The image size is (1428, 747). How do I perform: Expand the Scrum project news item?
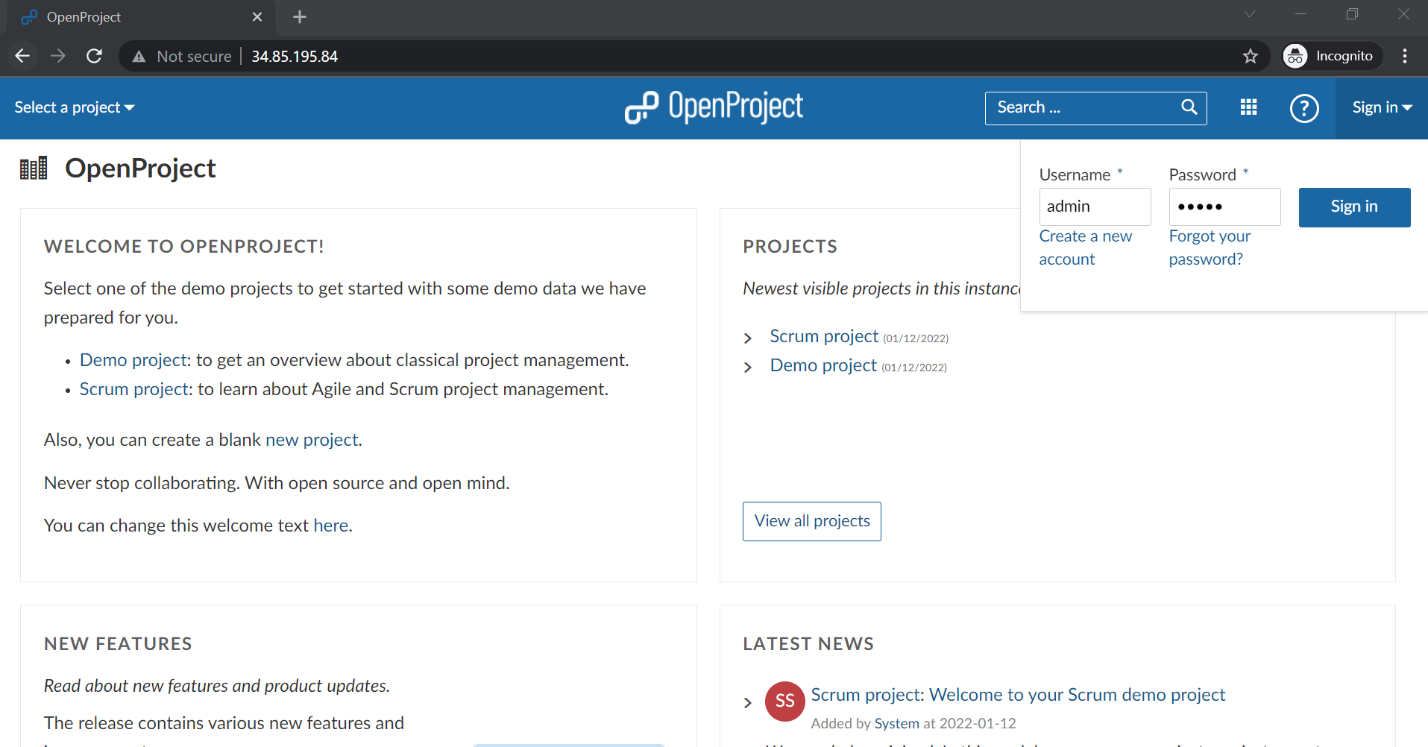tap(748, 703)
